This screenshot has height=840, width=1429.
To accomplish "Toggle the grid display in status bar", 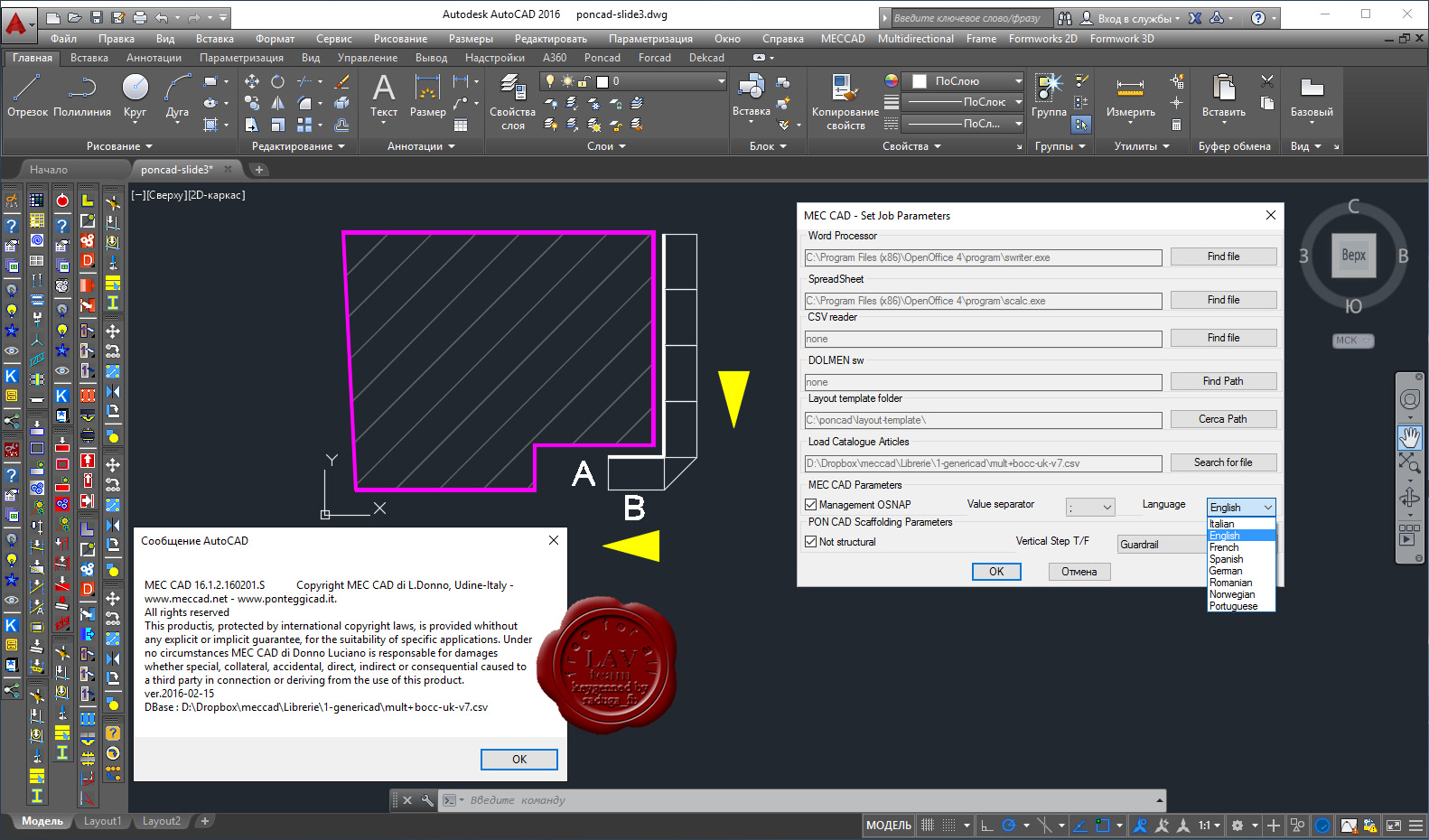I will (x=928, y=826).
